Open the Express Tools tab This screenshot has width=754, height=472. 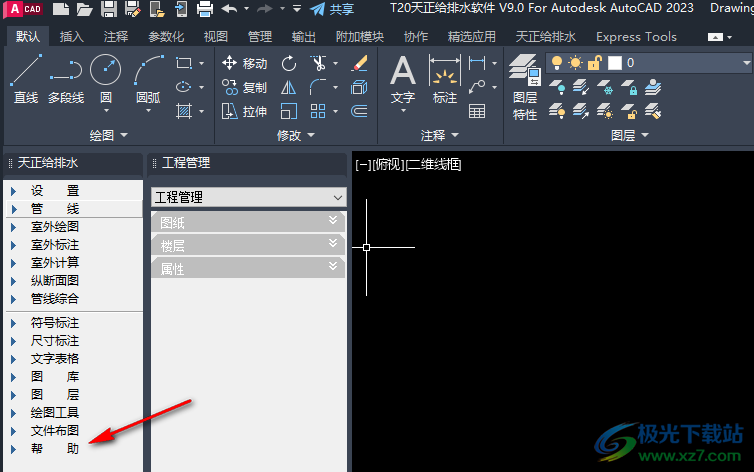[636, 37]
